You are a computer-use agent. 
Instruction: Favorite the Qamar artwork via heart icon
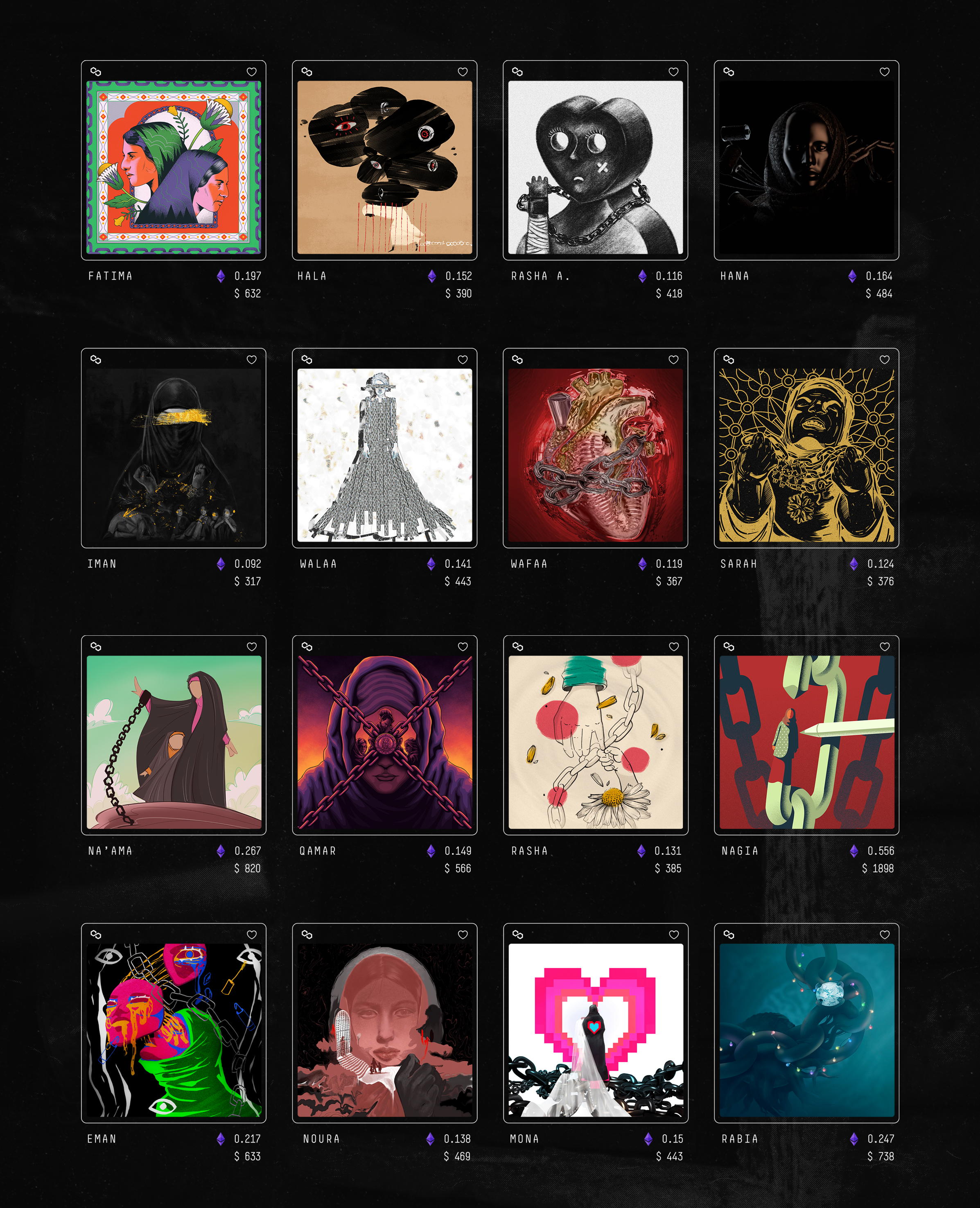(x=463, y=646)
